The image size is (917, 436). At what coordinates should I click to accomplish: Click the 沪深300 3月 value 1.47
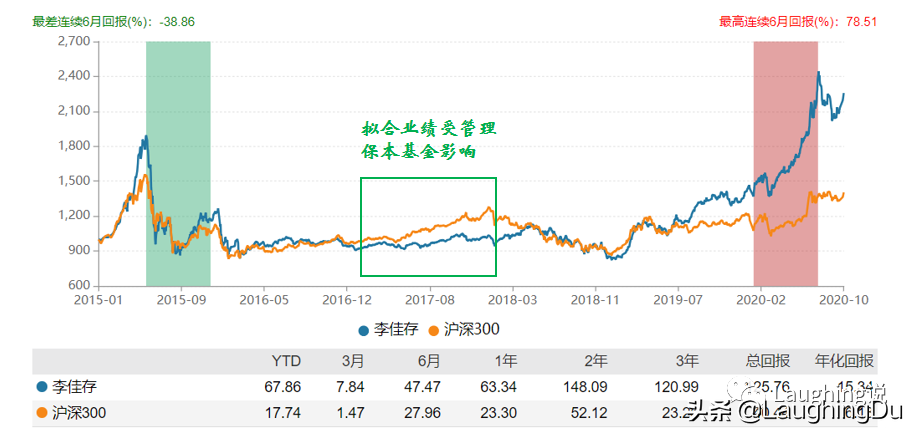tap(350, 414)
